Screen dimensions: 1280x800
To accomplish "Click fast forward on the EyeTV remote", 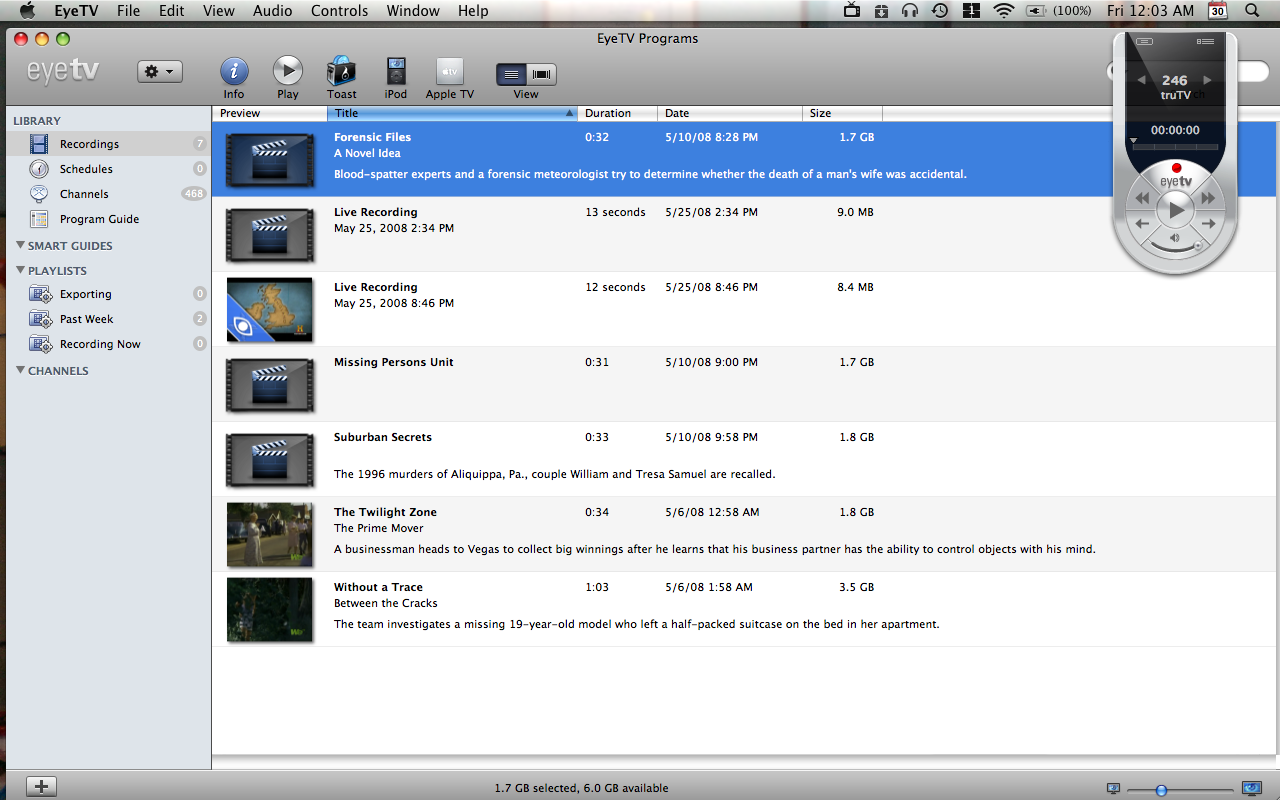I will tap(1209, 199).
